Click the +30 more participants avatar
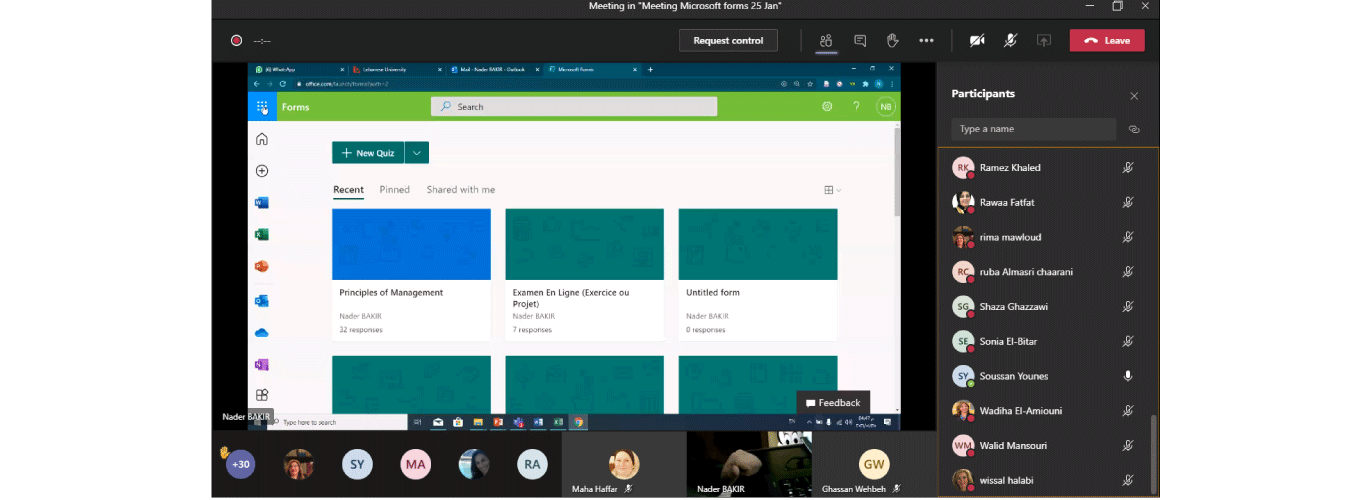This screenshot has width=1366, height=500. pos(240,464)
